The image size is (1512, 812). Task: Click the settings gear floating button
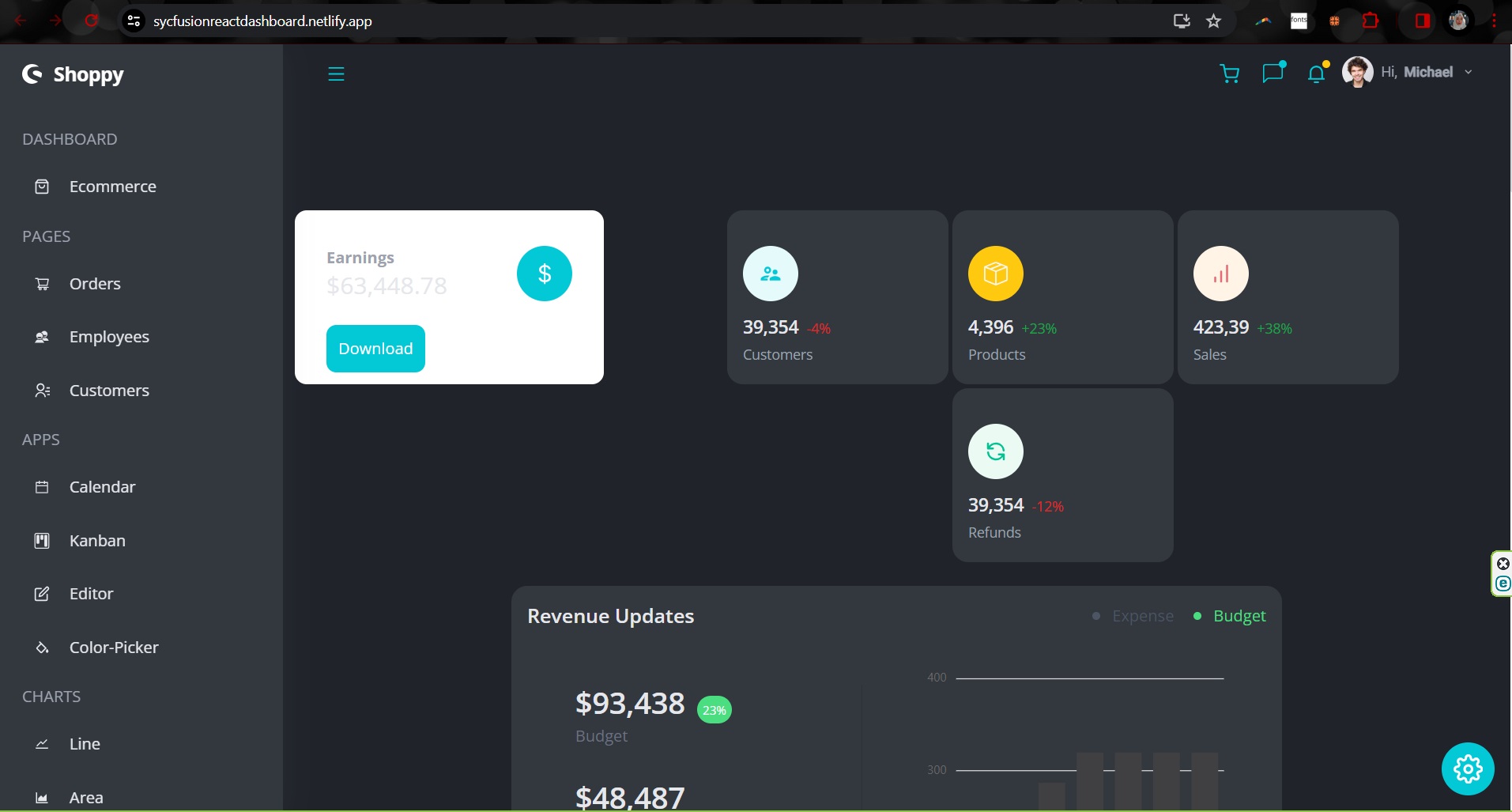coord(1467,769)
